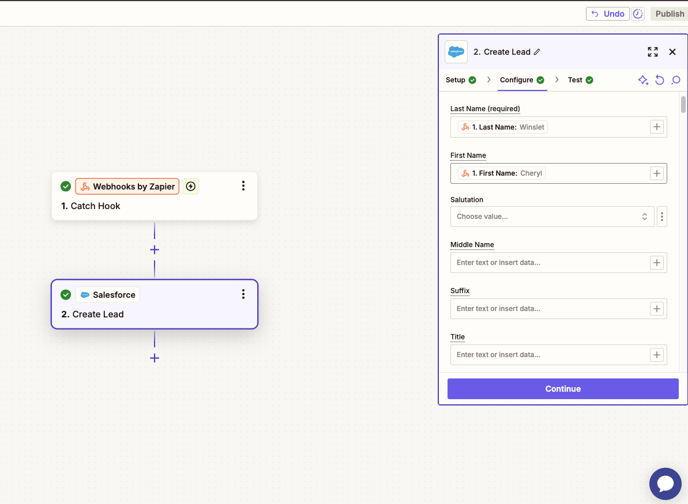The image size is (688, 504).
Task: Open three-dot menu on Salesforce step
Action: (x=243, y=294)
